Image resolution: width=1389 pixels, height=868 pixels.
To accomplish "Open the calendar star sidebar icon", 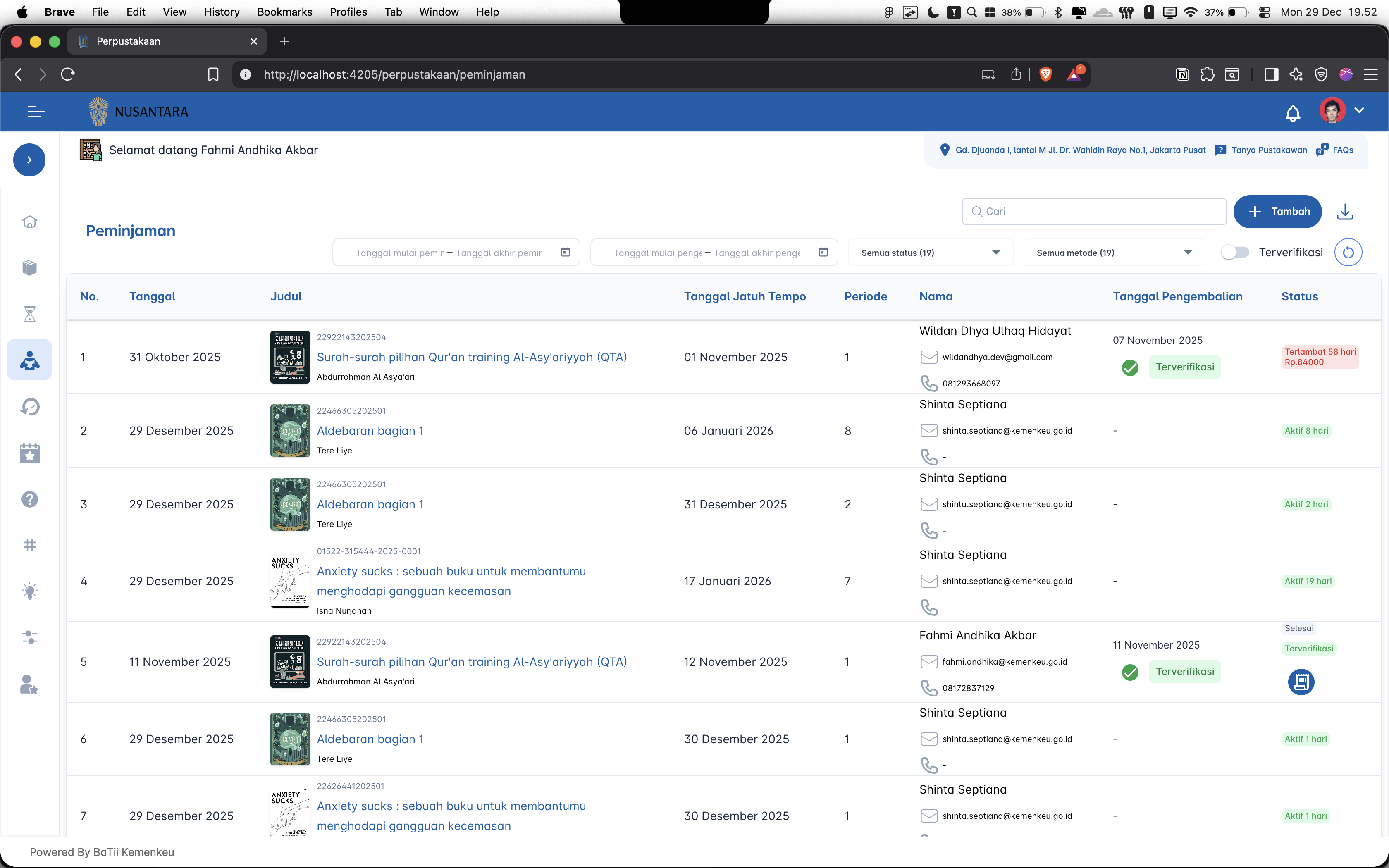I will click(29, 453).
